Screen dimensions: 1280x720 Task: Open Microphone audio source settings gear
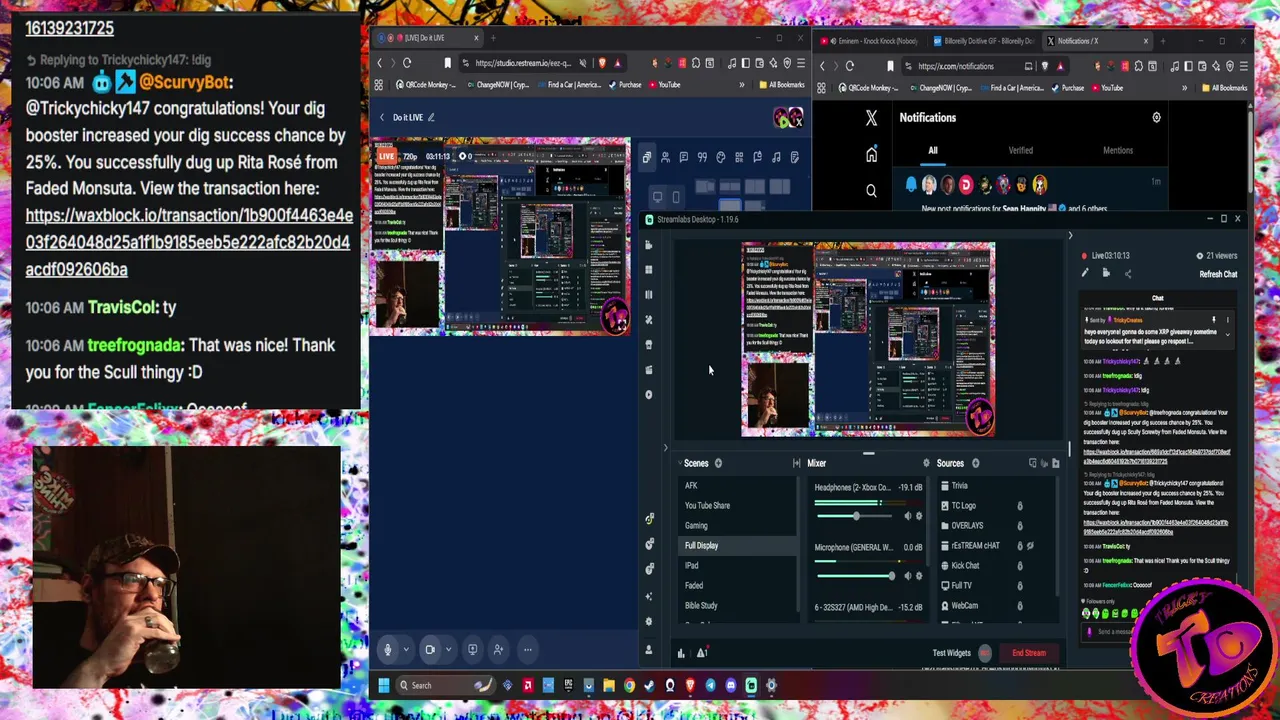919,576
